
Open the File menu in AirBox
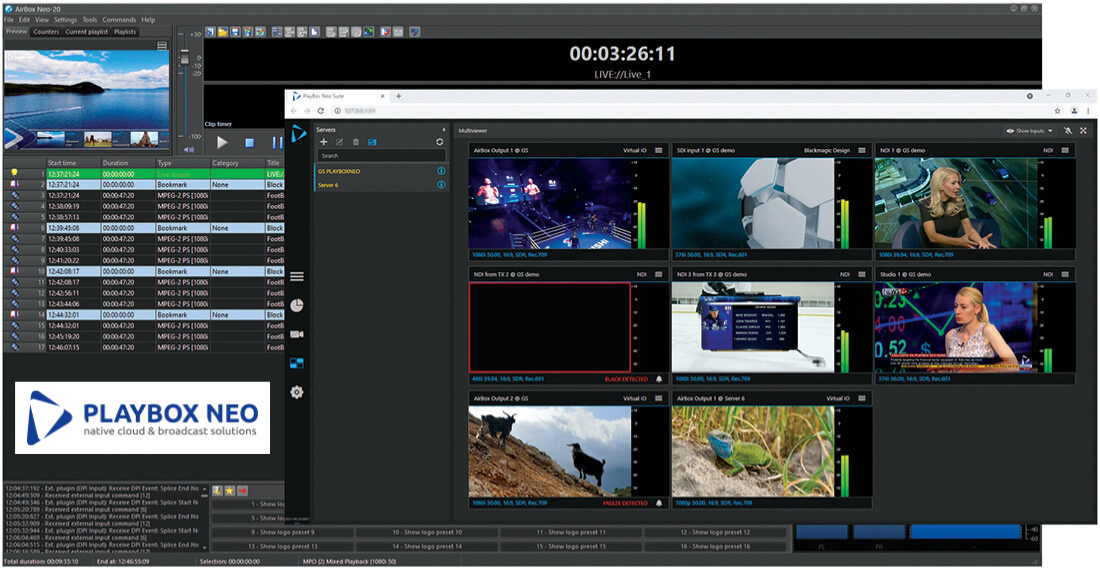[9, 20]
